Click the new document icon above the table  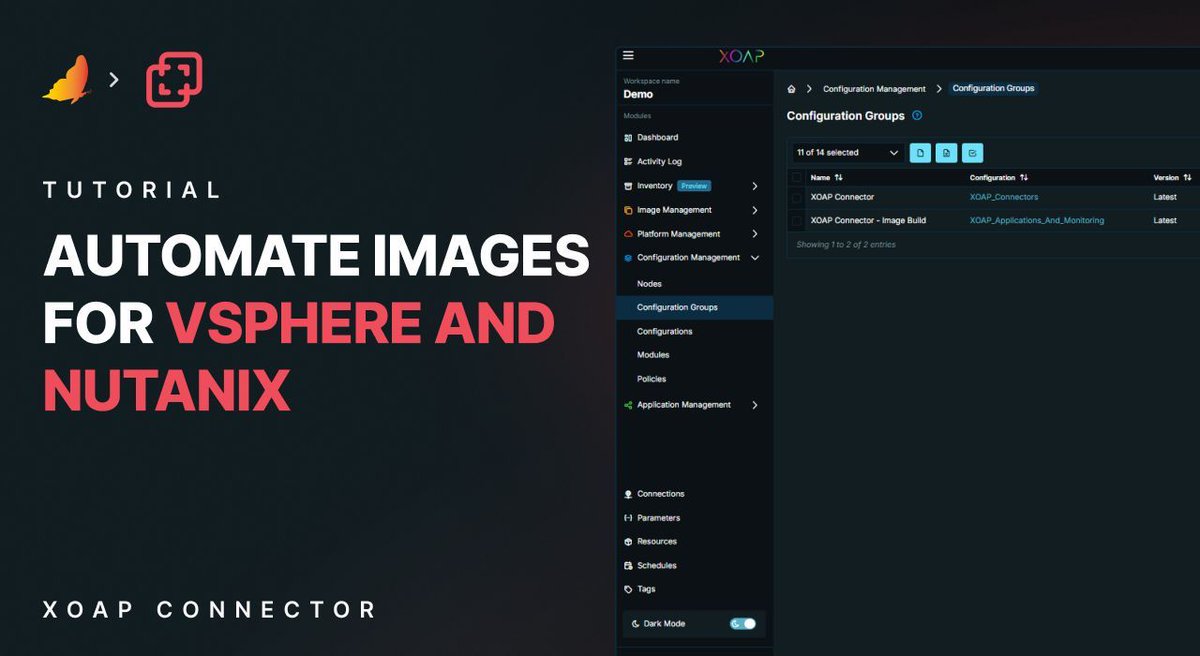(920, 153)
